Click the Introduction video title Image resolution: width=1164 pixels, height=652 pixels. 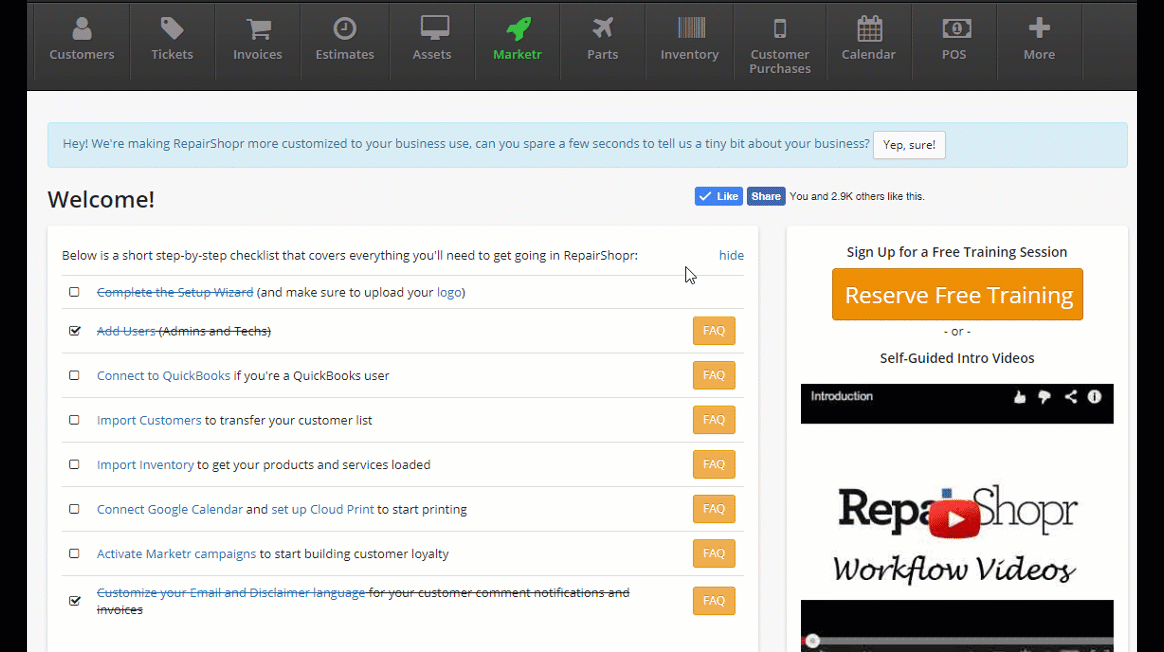pyautogui.click(x=842, y=397)
